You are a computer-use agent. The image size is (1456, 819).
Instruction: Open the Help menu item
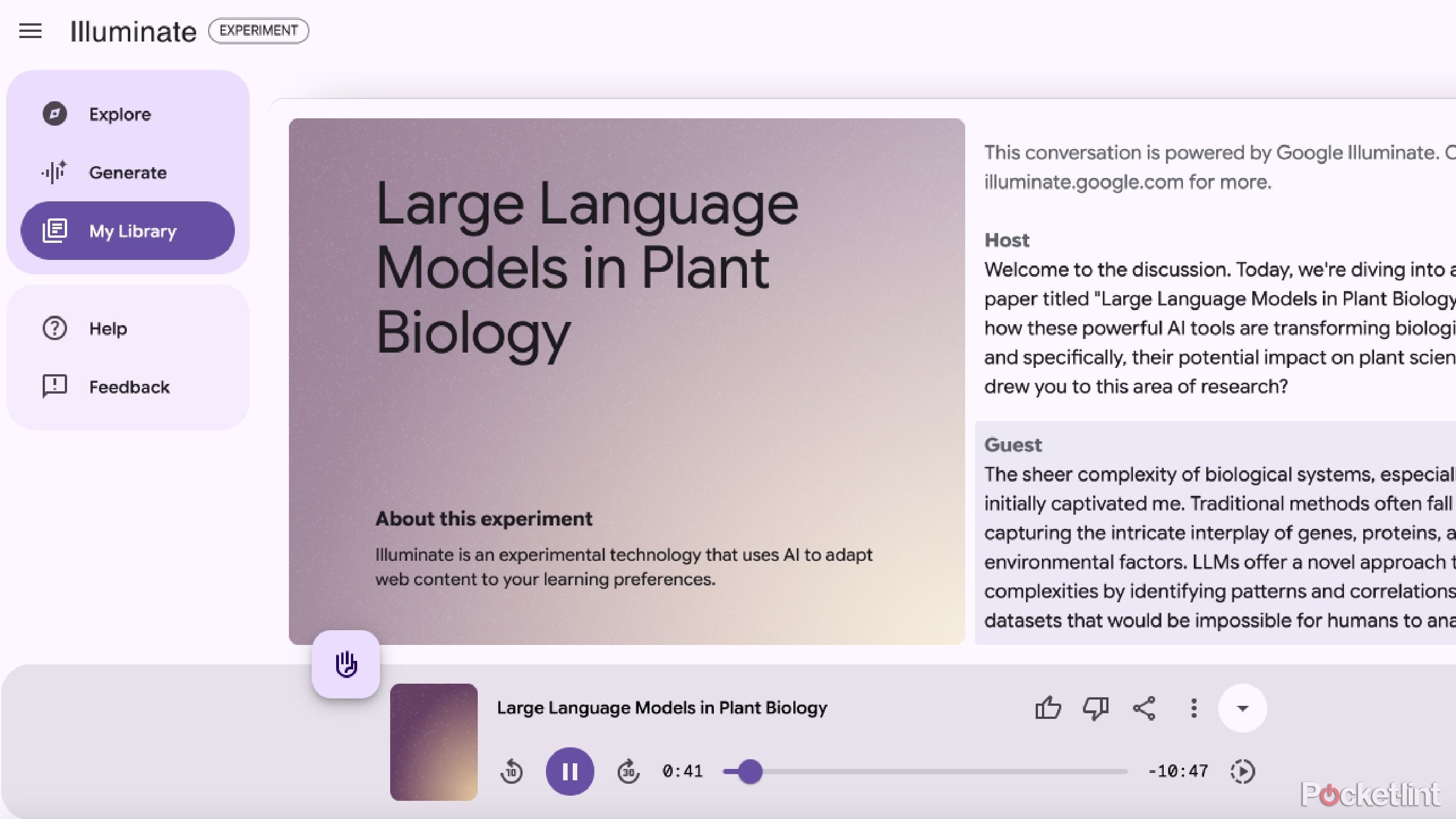tap(128, 328)
